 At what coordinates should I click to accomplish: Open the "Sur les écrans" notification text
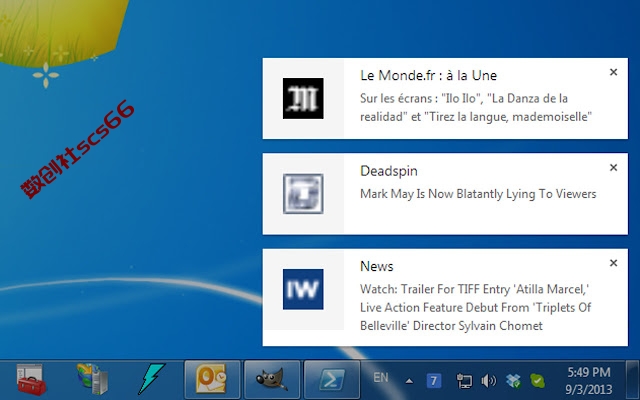click(x=476, y=107)
